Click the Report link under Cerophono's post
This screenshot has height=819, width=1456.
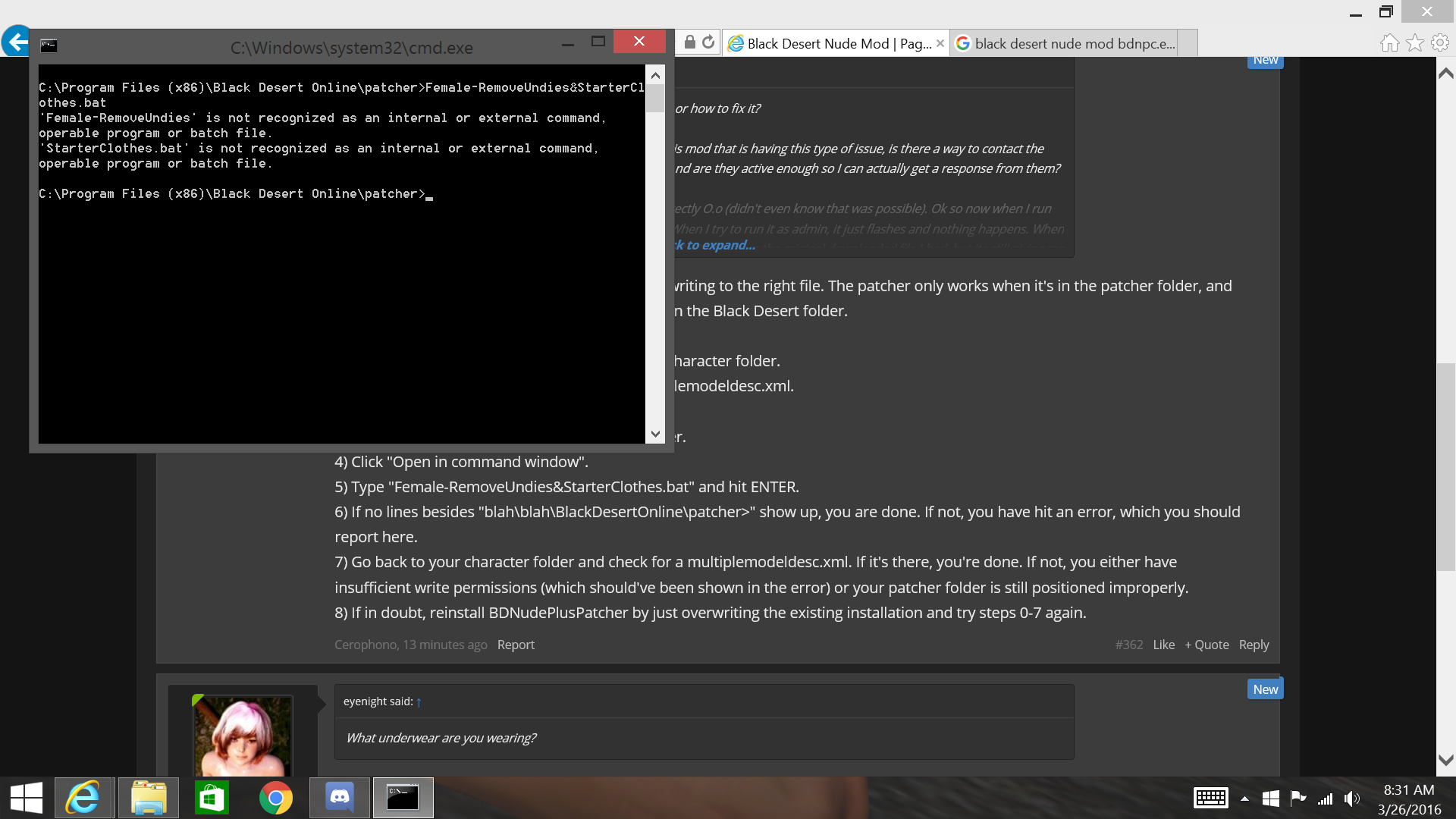pyautogui.click(x=516, y=645)
